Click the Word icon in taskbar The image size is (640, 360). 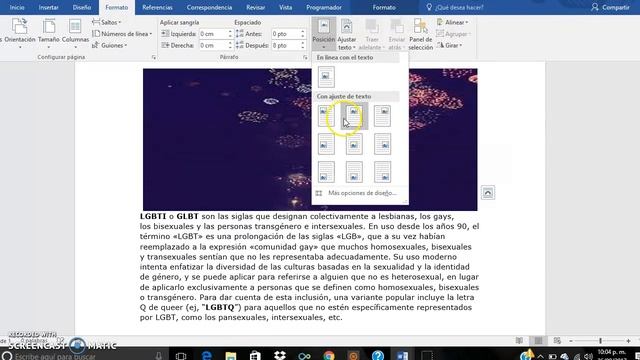[402, 356]
